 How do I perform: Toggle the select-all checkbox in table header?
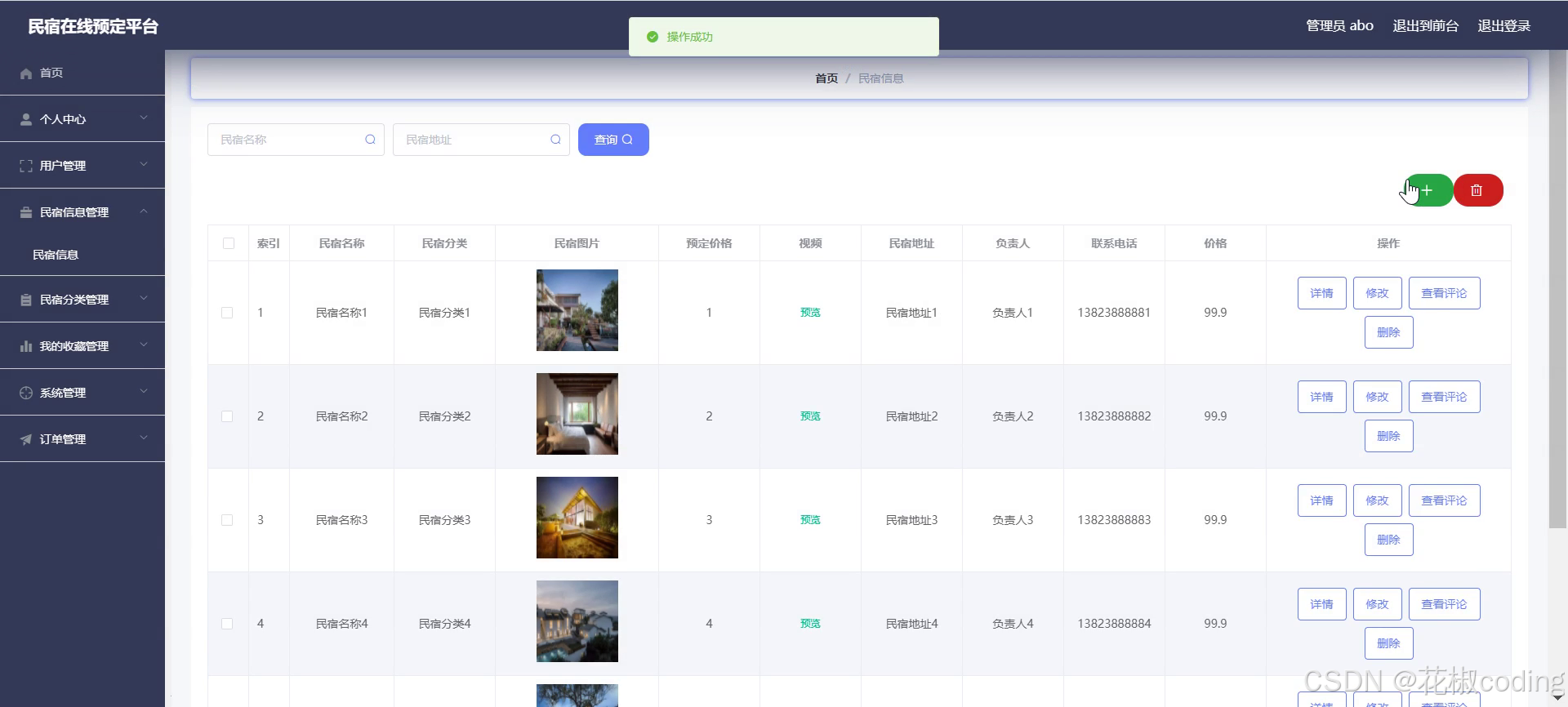pyautogui.click(x=229, y=243)
